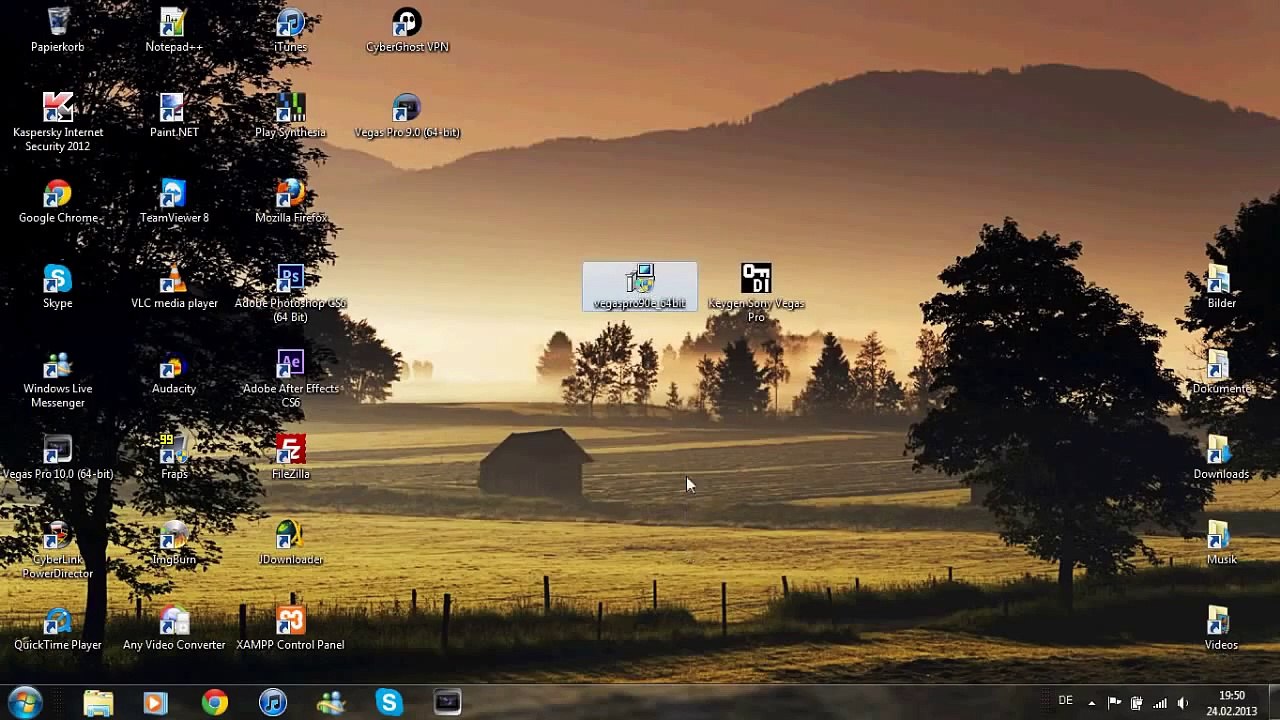Select the Audacity desktop icon
This screenshot has height=720, width=1280.
174,372
